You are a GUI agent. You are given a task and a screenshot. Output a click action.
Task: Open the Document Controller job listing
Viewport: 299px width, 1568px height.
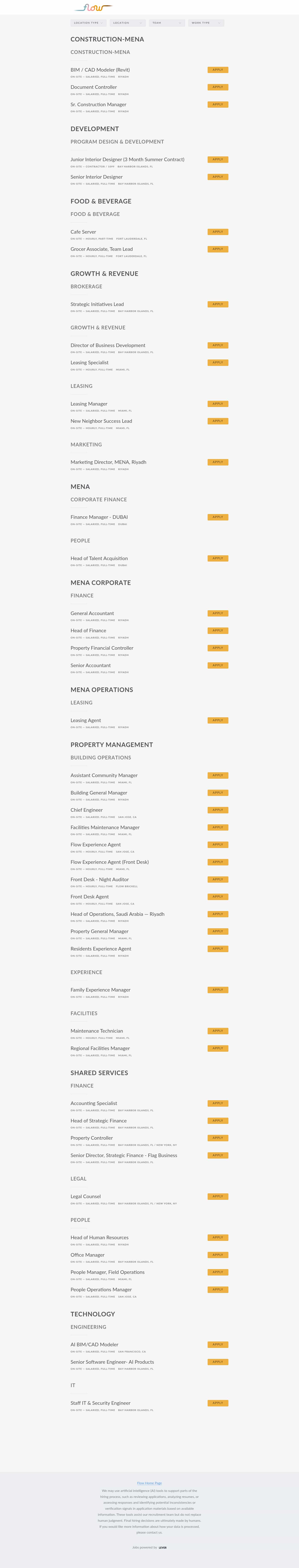94,87
